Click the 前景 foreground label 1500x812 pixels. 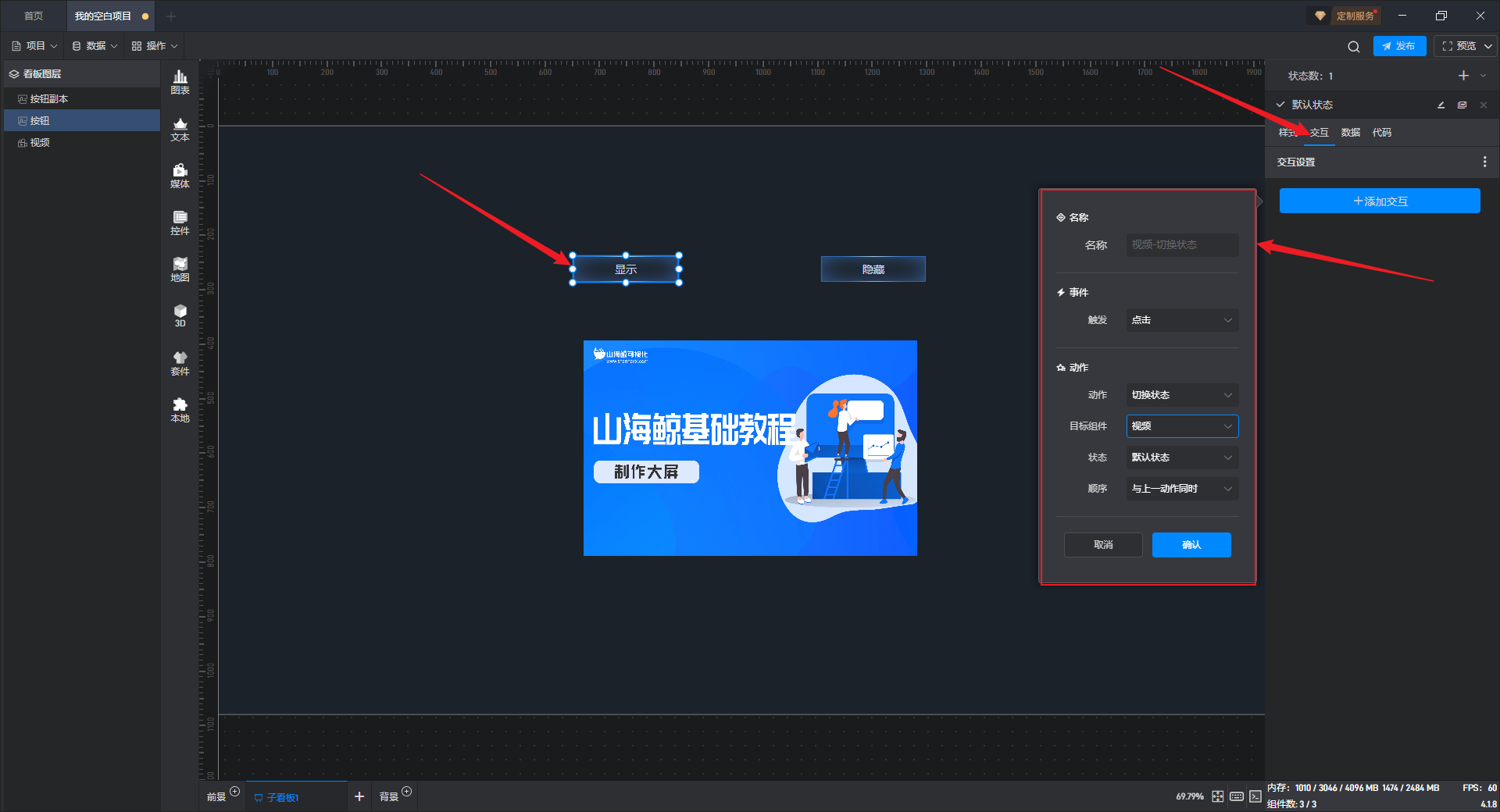coord(216,797)
